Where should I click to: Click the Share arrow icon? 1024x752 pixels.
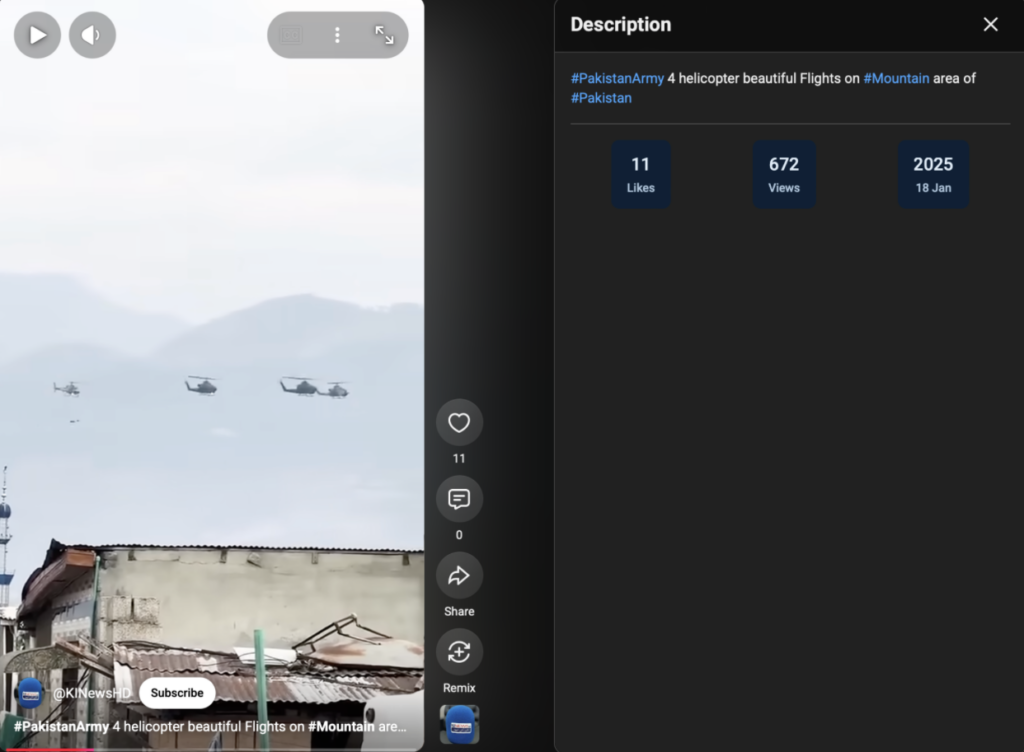pyautogui.click(x=459, y=575)
